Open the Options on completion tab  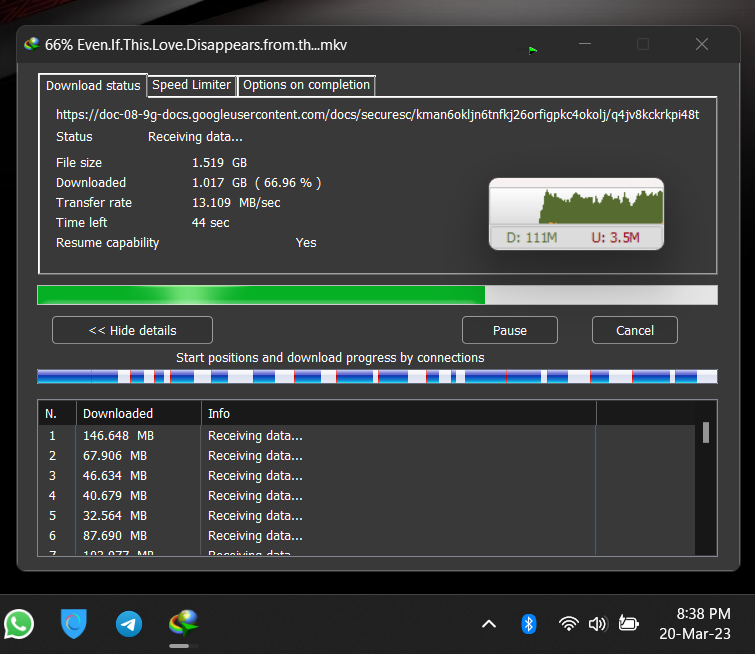pyautogui.click(x=306, y=85)
